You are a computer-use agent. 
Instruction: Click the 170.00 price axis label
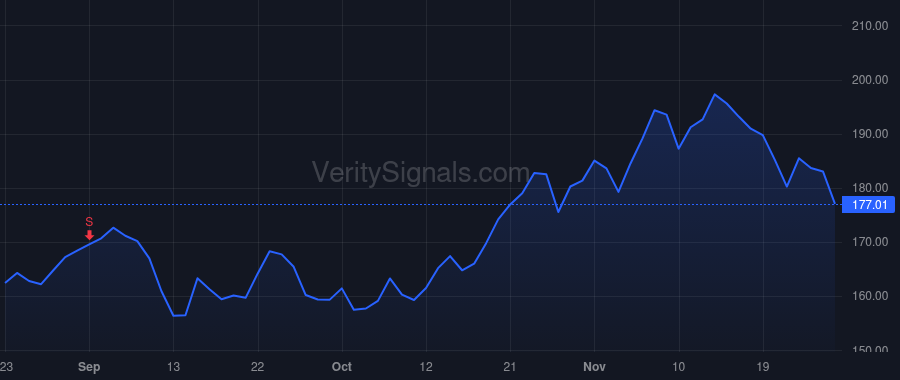[870, 242]
